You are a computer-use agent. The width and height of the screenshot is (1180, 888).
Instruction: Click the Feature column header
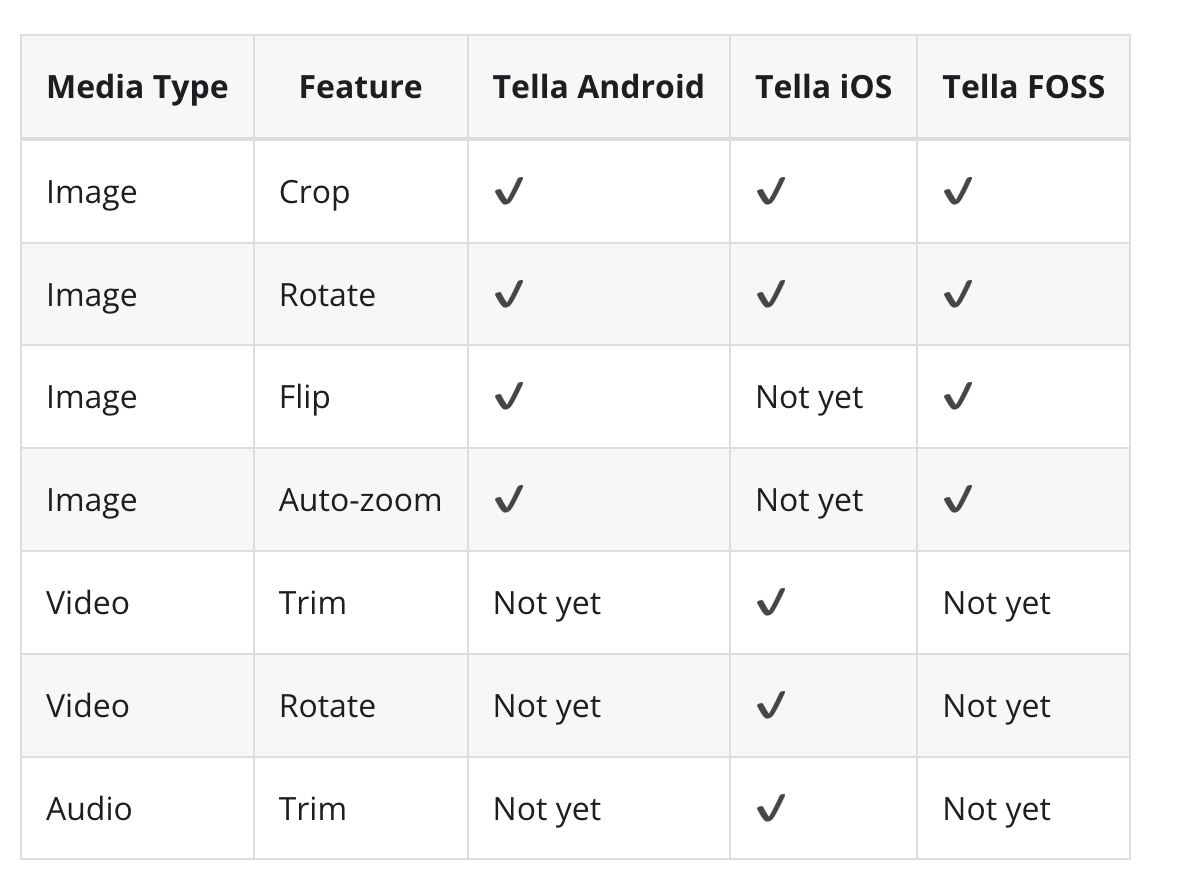(x=360, y=87)
